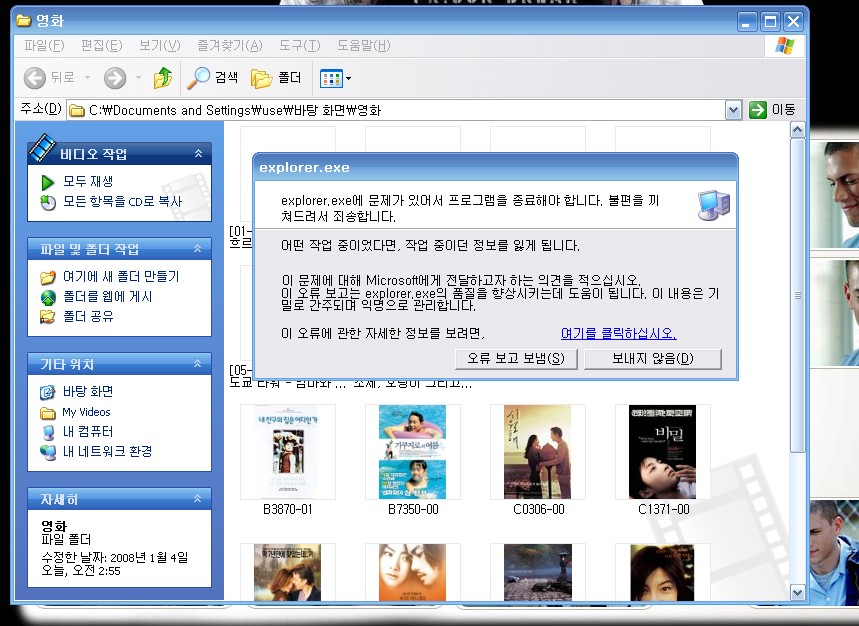Open 바탕 화면 from other places
This screenshot has width=859, height=626.
pyautogui.click(x=88, y=391)
